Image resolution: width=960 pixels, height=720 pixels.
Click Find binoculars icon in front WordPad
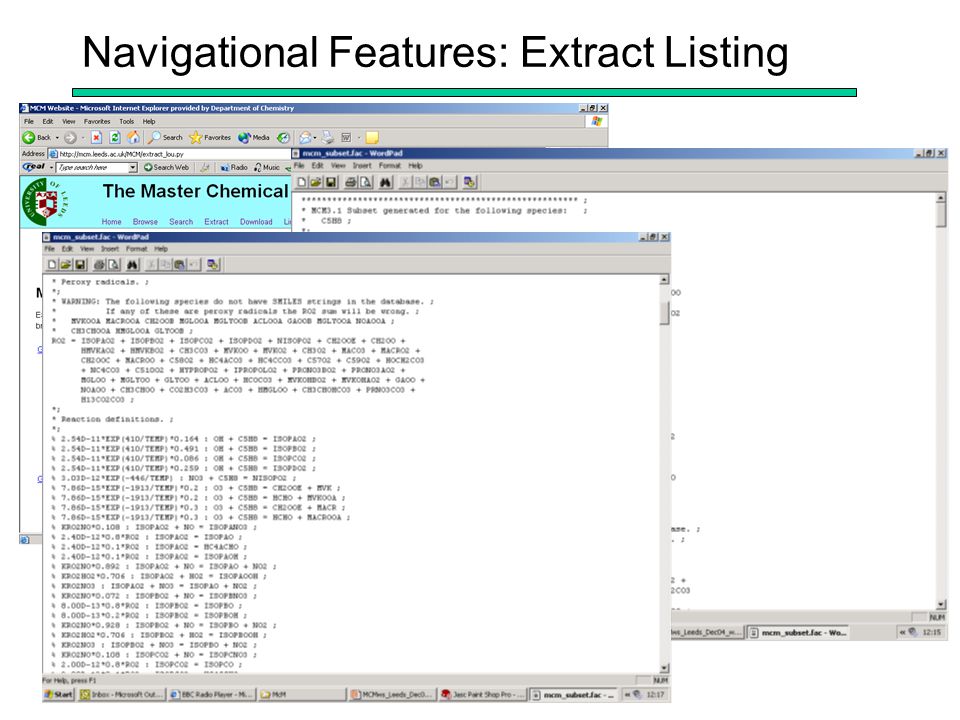click(x=132, y=264)
